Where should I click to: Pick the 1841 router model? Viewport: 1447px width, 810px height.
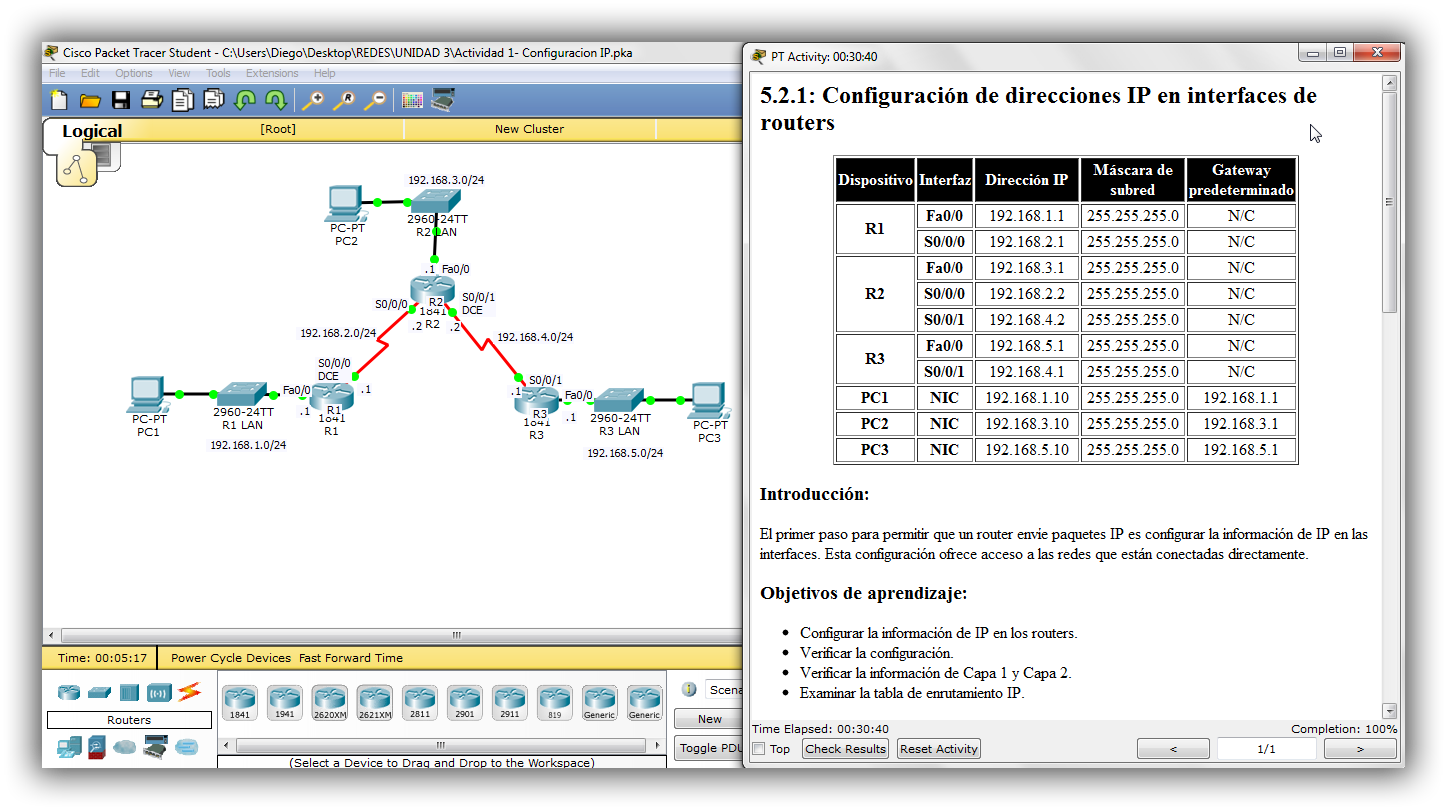point(238,701)
